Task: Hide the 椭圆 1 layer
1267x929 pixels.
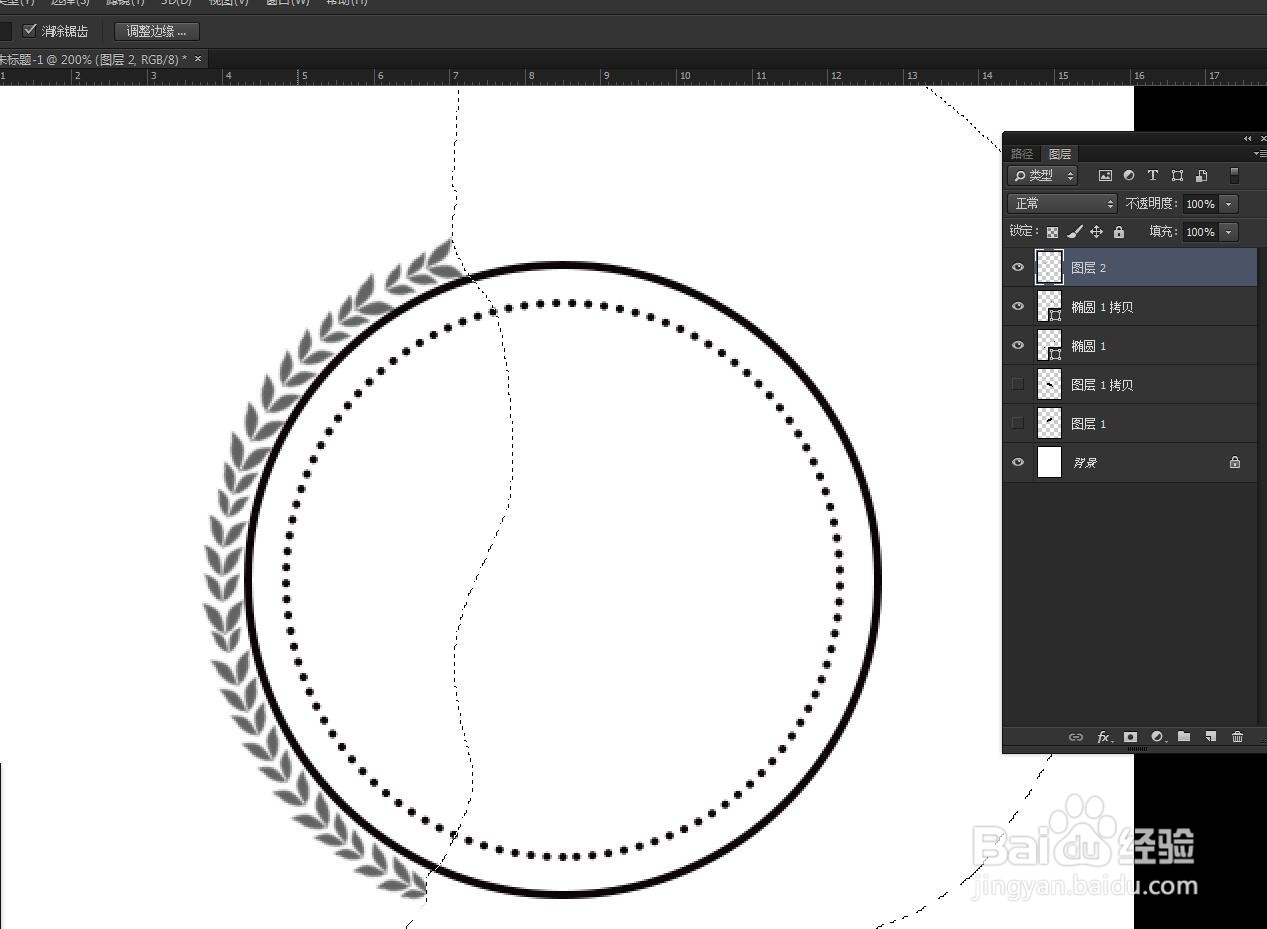Action: pos(1018,346)
